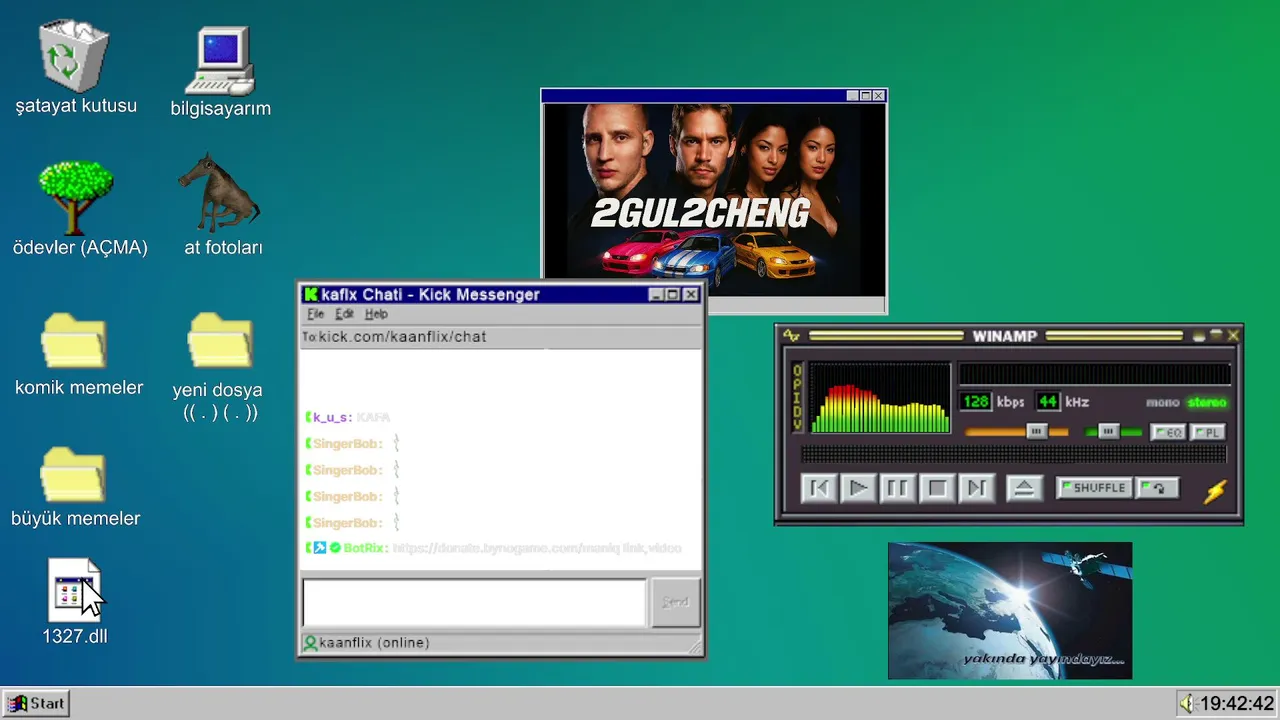The width and height of the screenshot is (1280, 720).
Task: Click the OPIDV options strip in Winamp
Action: click(x=797, y=398)
